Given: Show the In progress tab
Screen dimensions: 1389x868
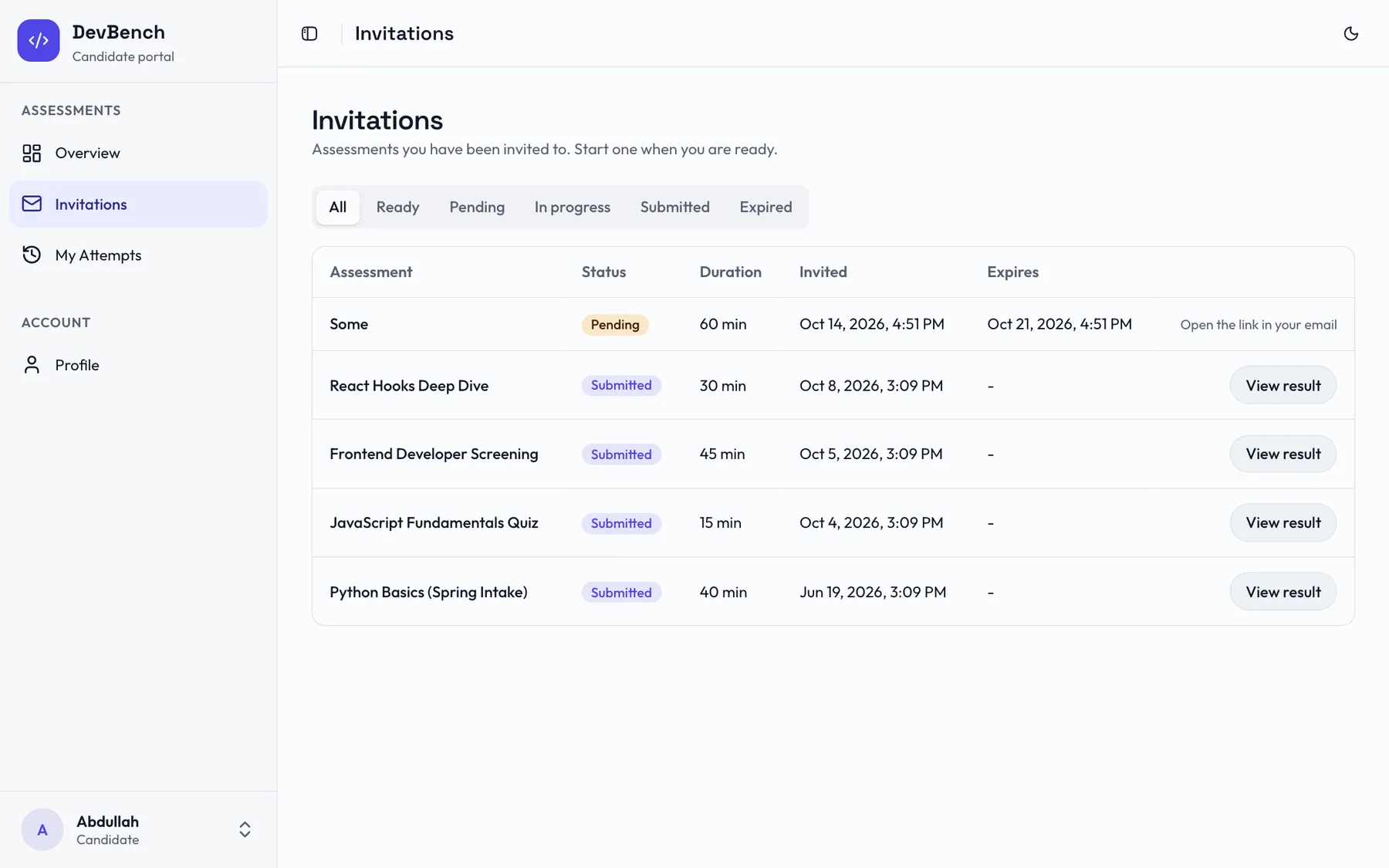Looking at the screenshot, I should pos(573,207).
